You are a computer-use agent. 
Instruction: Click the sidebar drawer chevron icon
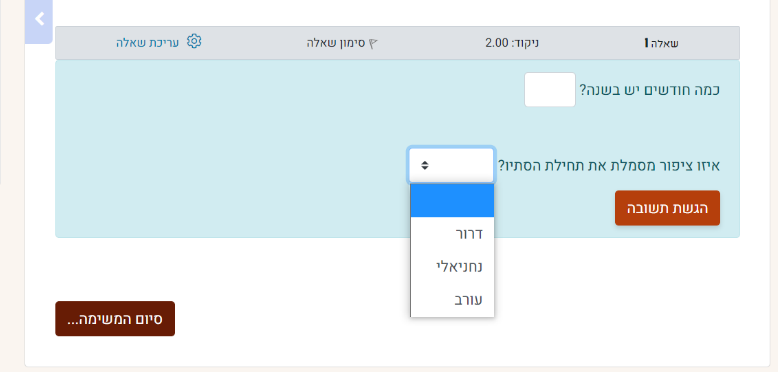click(39, 20)
